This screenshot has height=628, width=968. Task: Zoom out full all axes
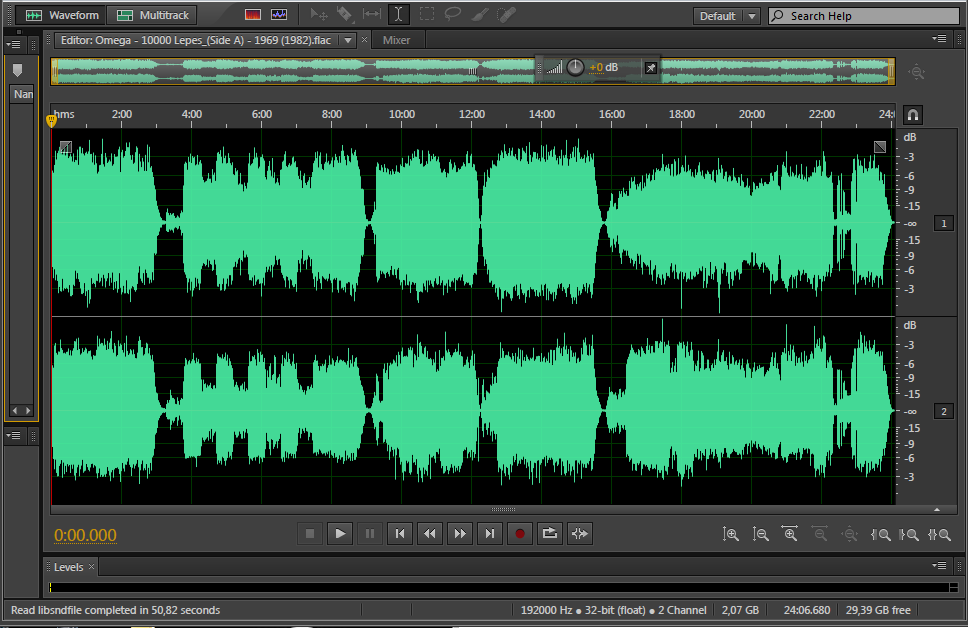click(850, 535)
